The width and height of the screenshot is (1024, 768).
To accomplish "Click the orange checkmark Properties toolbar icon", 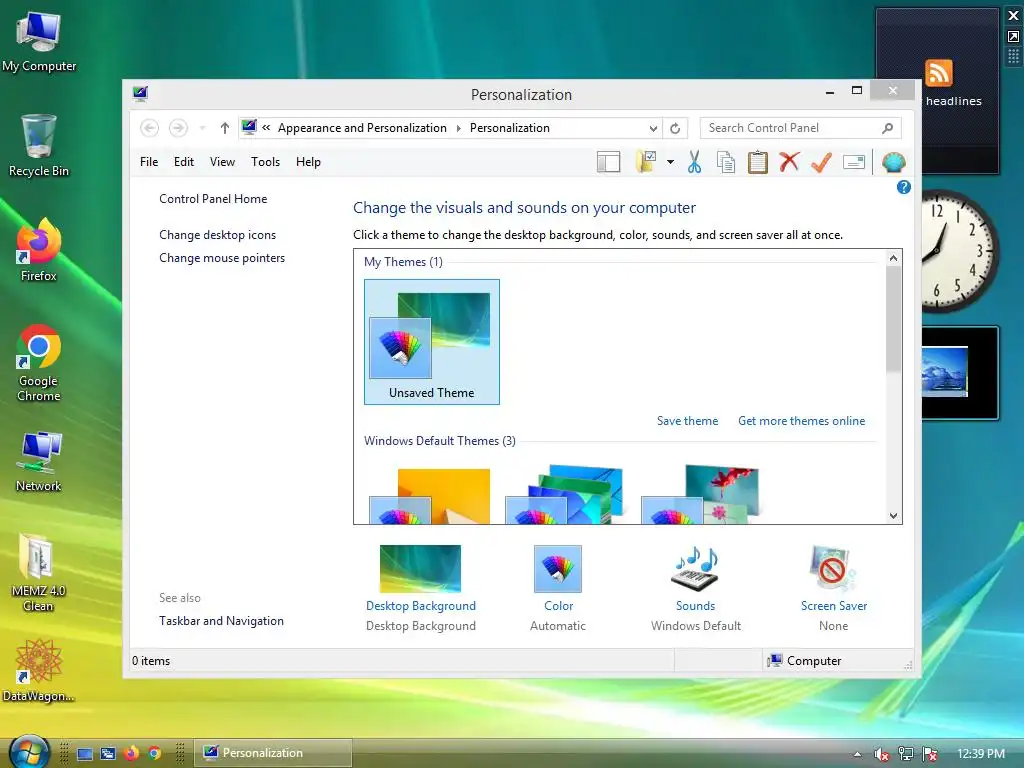I will click(821, 162).
